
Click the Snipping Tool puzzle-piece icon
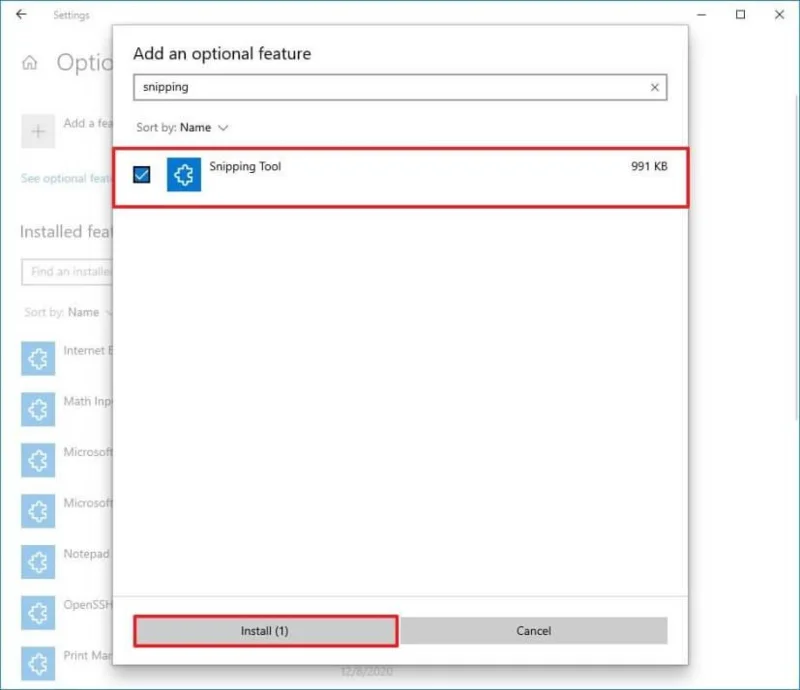[x=184, y=175]
